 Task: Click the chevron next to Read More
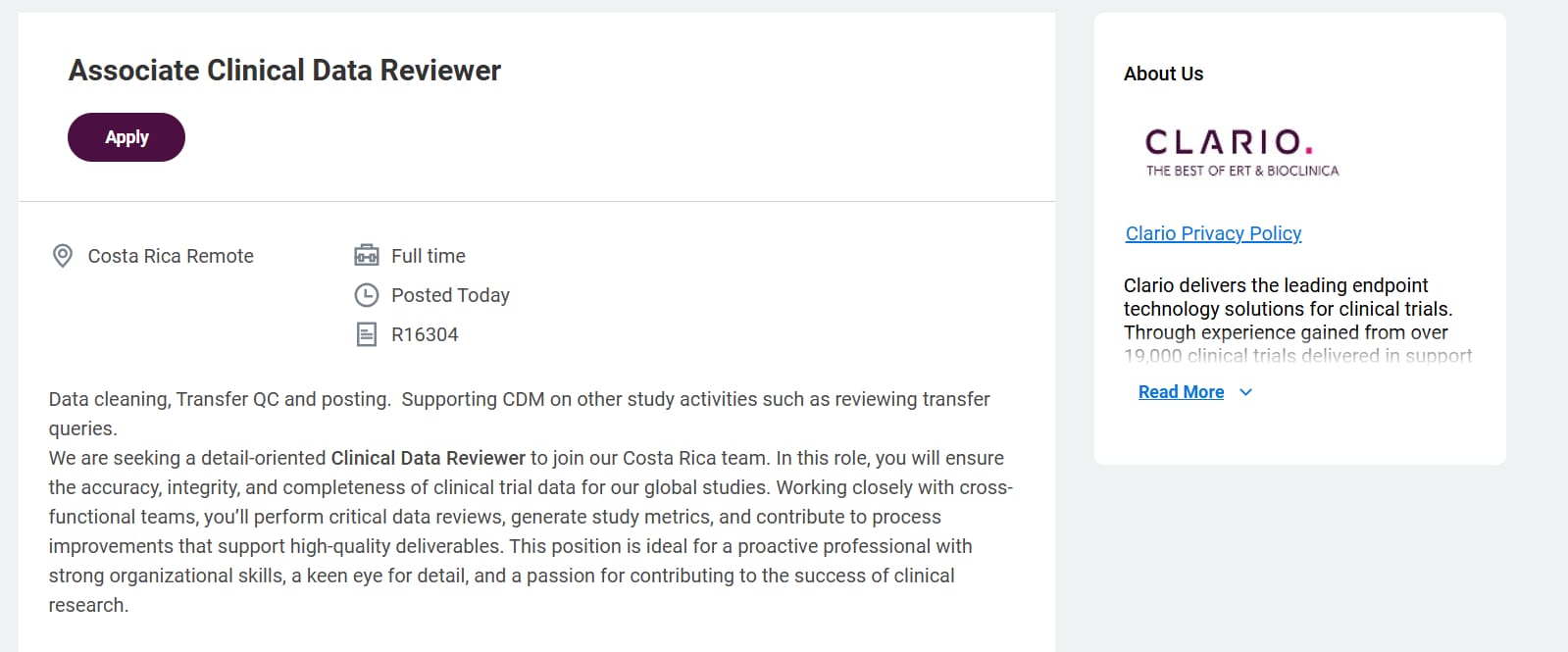pyautogui.click(x=1245, y=392)
